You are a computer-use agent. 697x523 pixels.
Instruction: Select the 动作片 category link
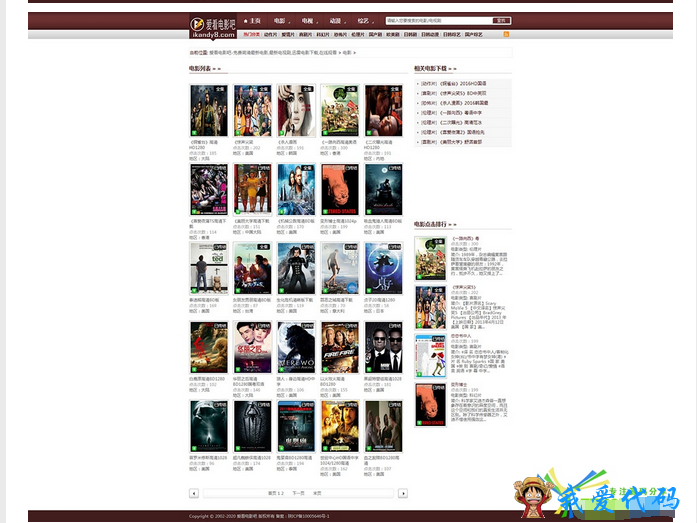pyautogui.click(x=270, y=35)
